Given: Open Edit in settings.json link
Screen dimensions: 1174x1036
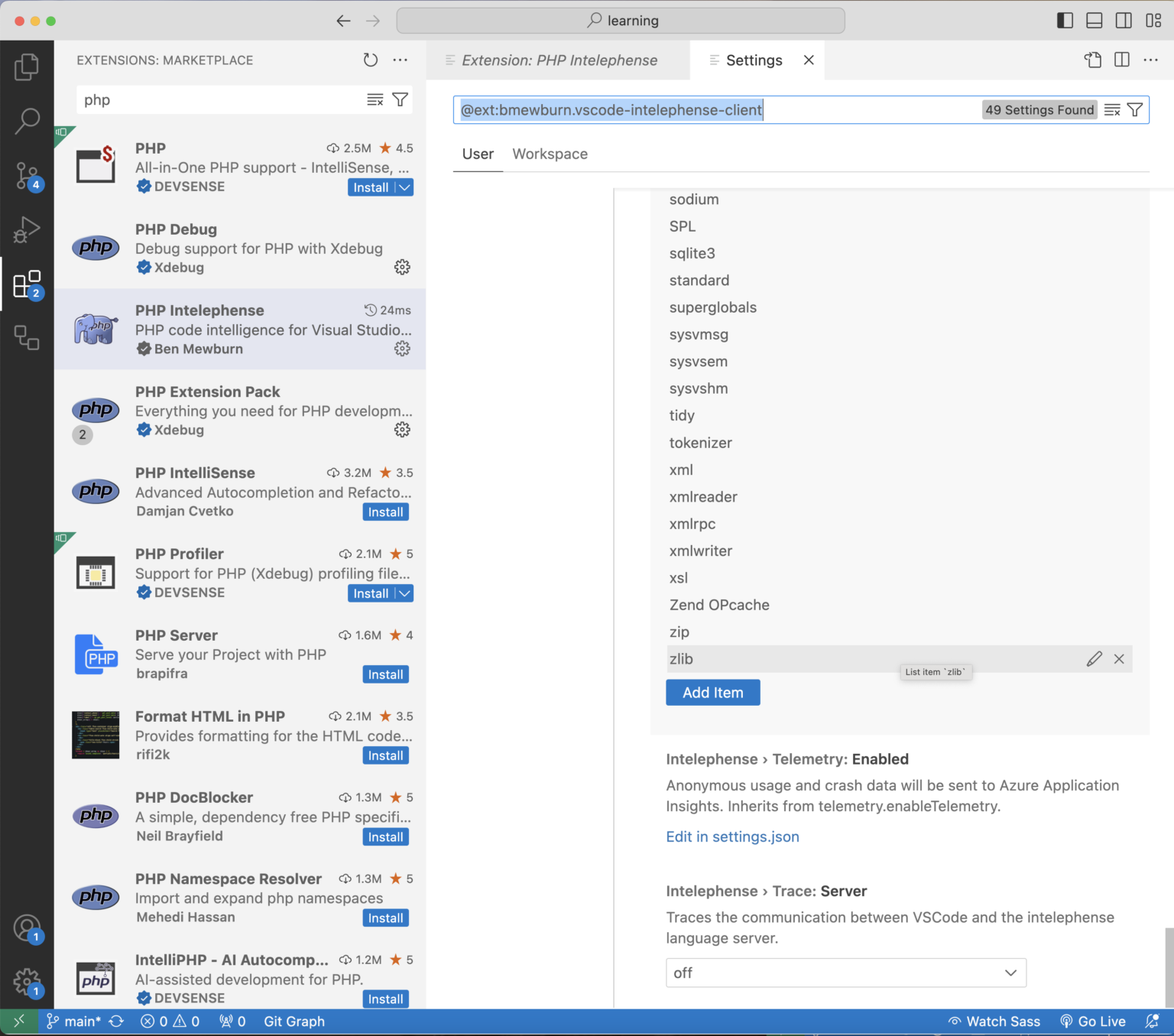Looking at the screenshot, I should pos(731,836).
